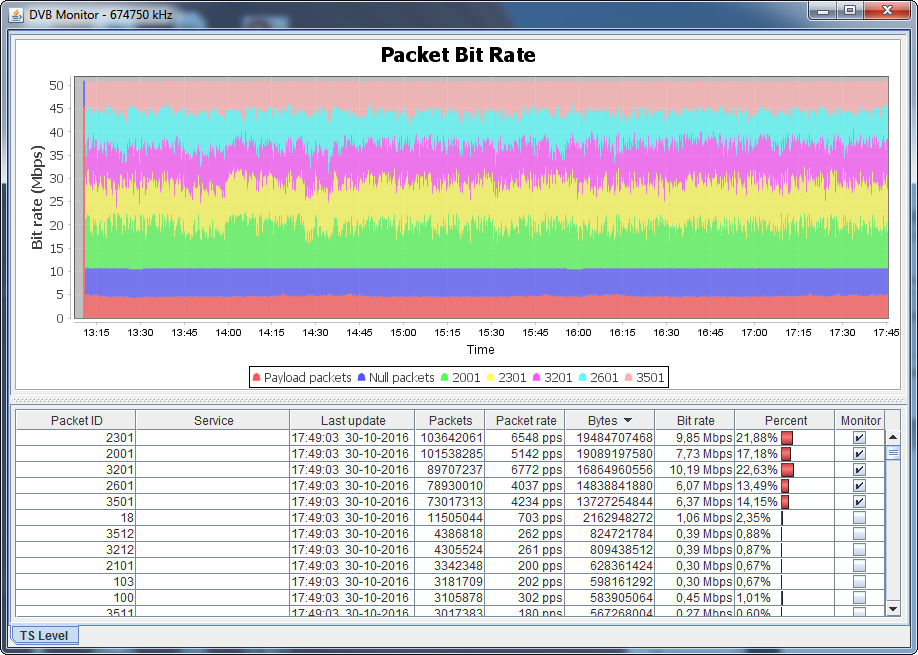The height and width of the screenshot is (655, 918).
Task: Click the red Payload packets legend marker
Action: click(256, 378)
